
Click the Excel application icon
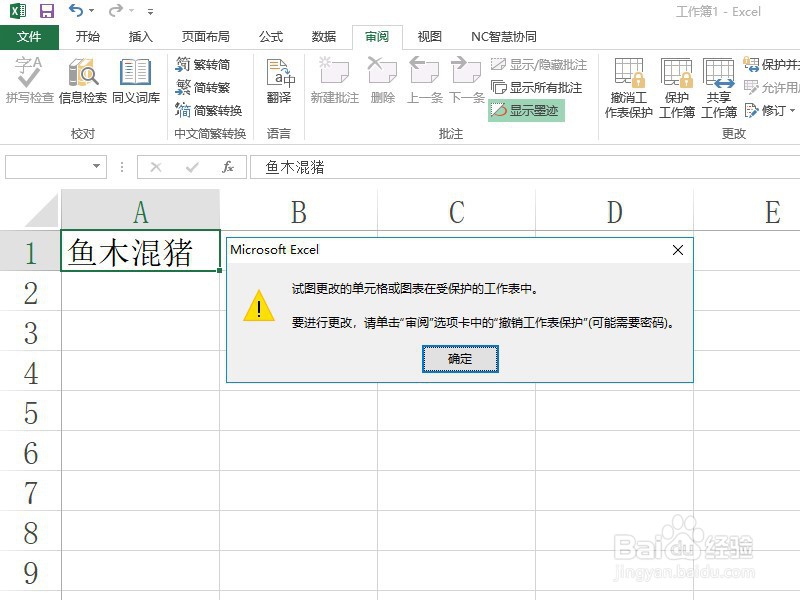[x=18, y=11]
